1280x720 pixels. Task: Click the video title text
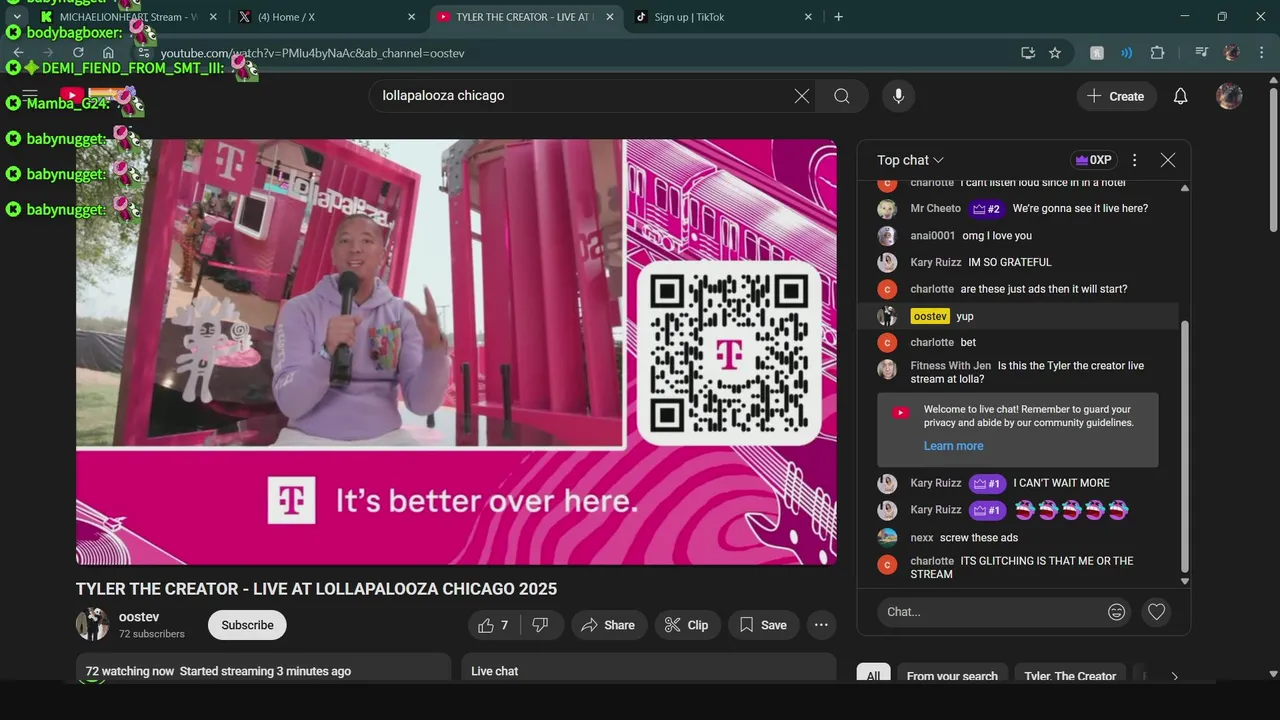click(x=316, y=589)
